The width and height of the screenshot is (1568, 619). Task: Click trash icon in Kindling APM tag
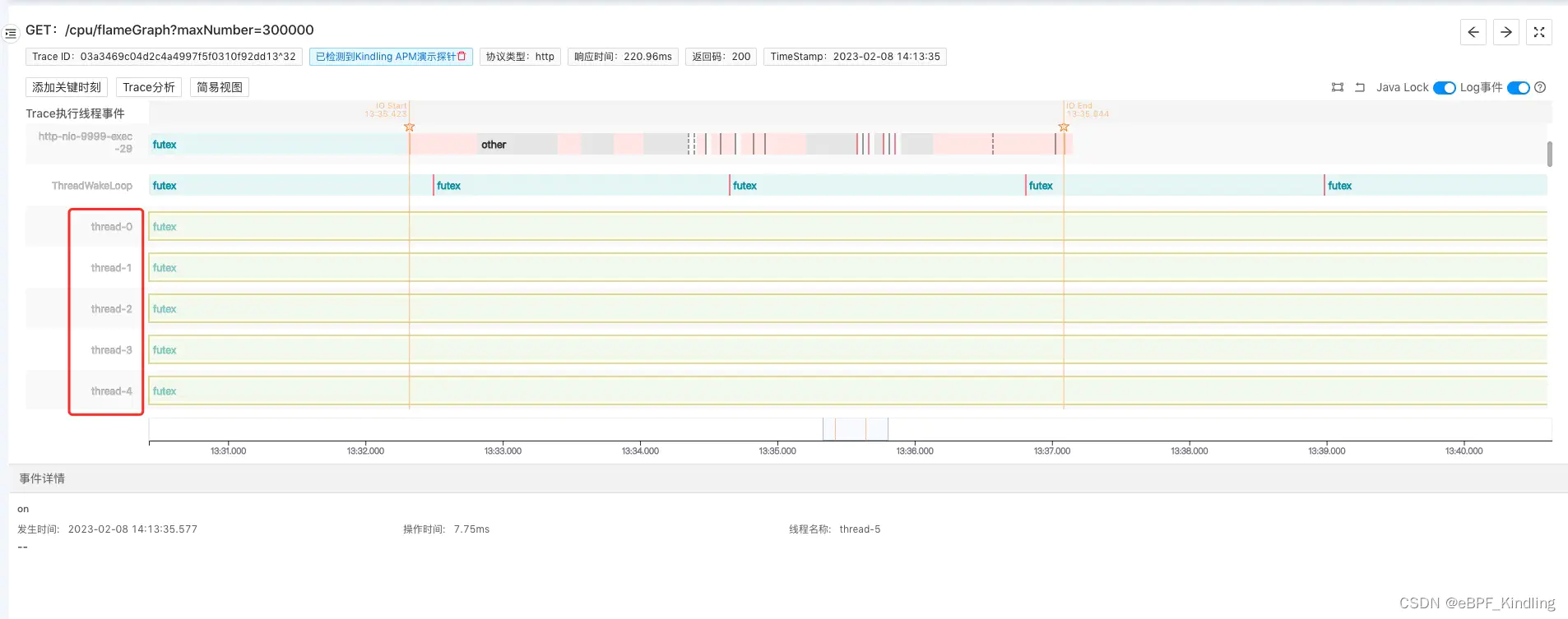pos(462,57)
